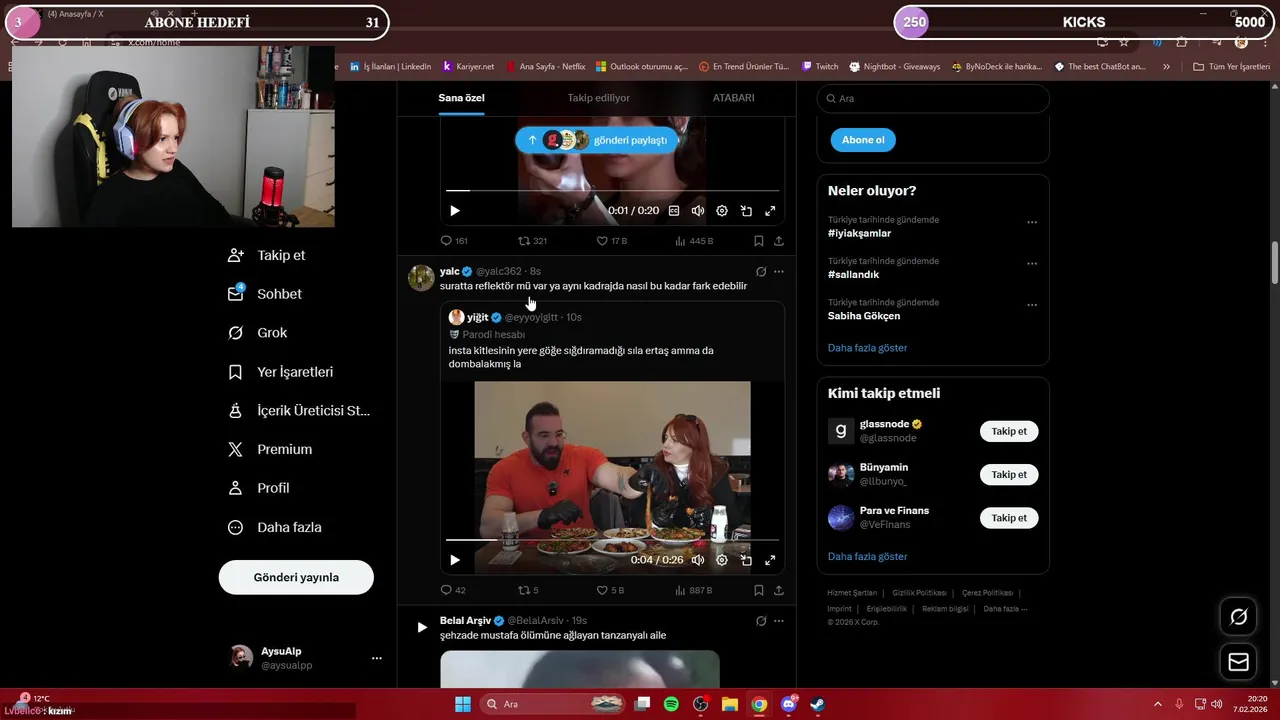Switch to the ATABARI tab
This screenshot has height=720, width=1280.
(x=734, y=98)
